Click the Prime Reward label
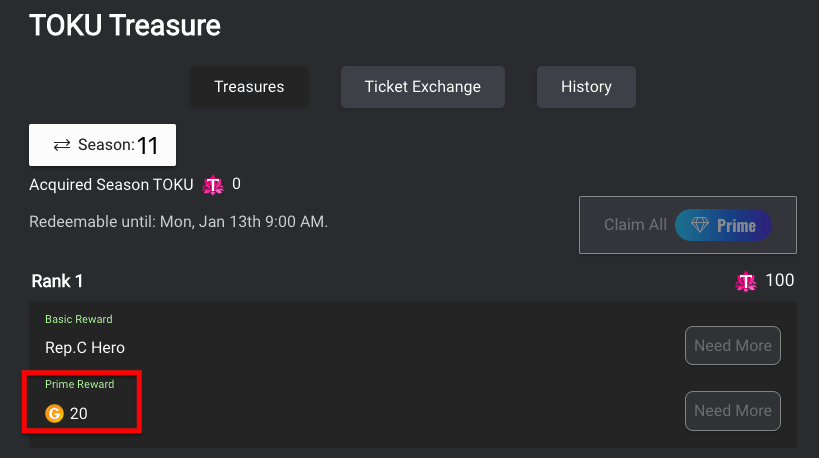The width and height of the screenshot is (819, 458). pyautogui.click(x=79, y=384)
